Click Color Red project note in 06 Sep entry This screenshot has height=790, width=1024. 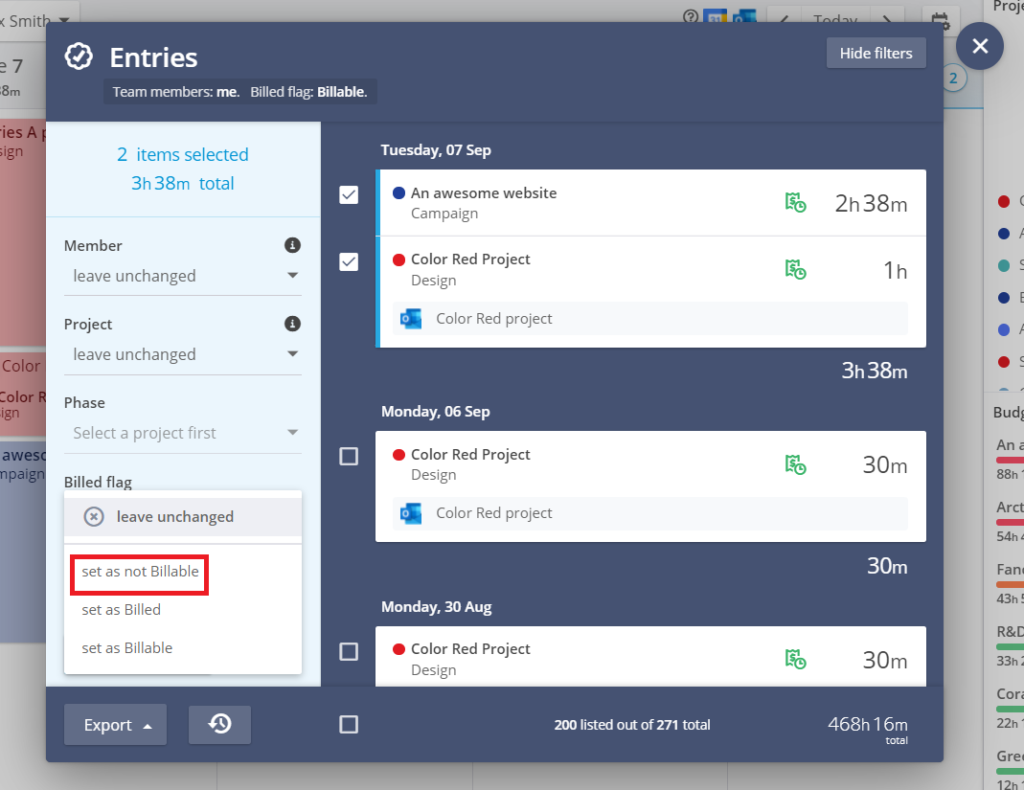click(x=494, y=513)
